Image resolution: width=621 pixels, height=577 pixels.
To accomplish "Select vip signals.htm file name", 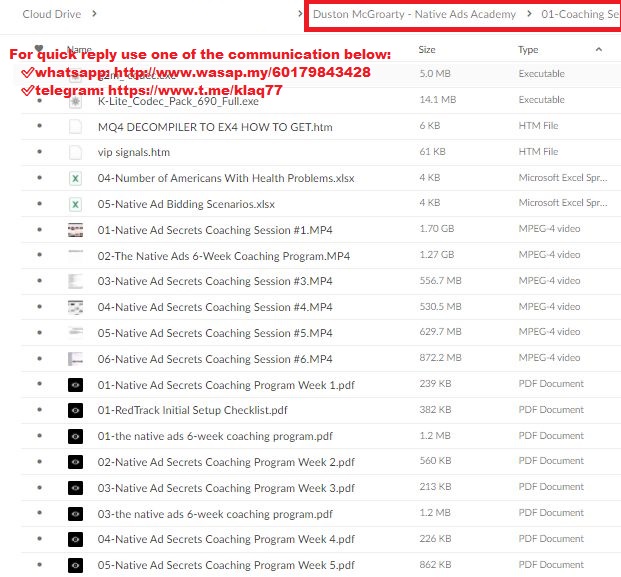I will pyautogui.click(x=134, y=152).
